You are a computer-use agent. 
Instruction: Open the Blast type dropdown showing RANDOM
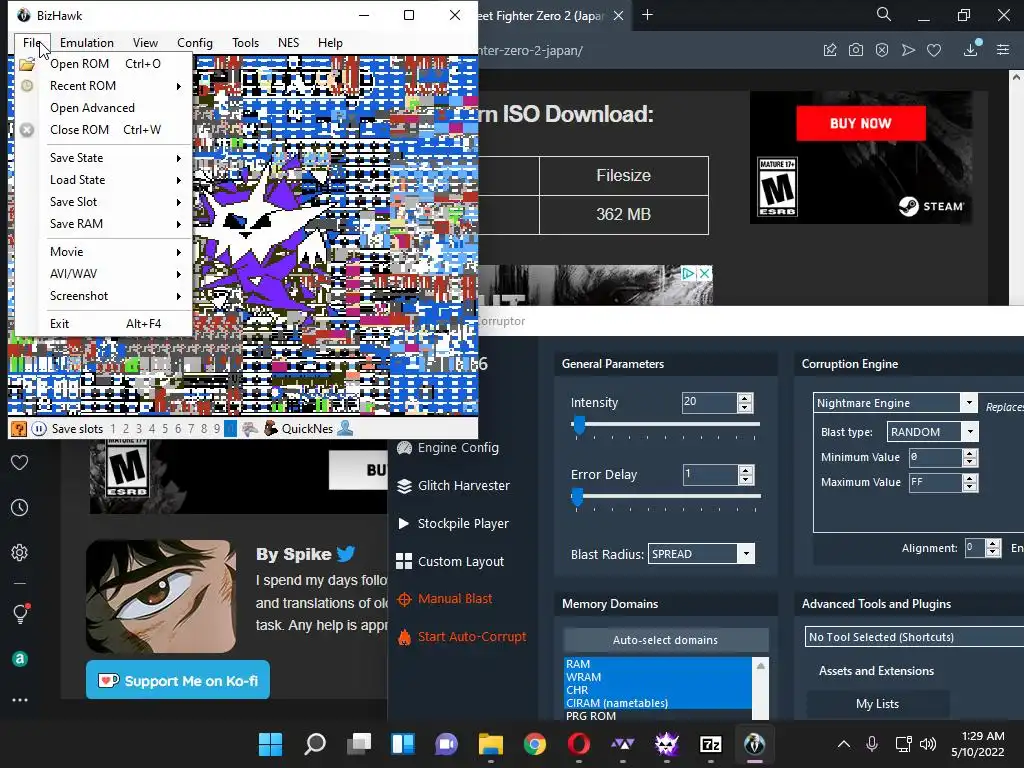(x=933, y=432)
